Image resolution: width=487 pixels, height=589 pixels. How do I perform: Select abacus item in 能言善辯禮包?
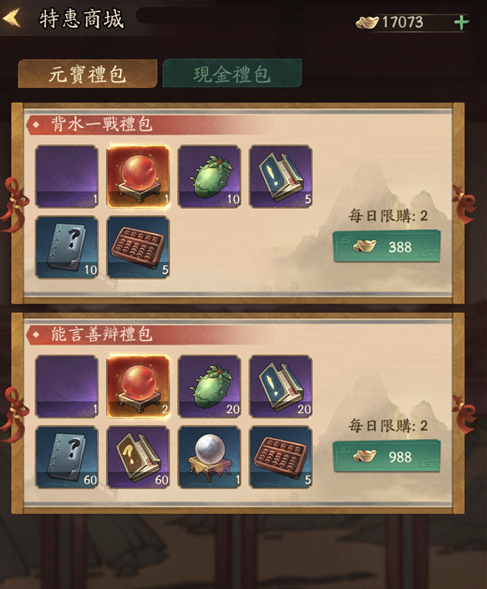click(x=281, y=457)
